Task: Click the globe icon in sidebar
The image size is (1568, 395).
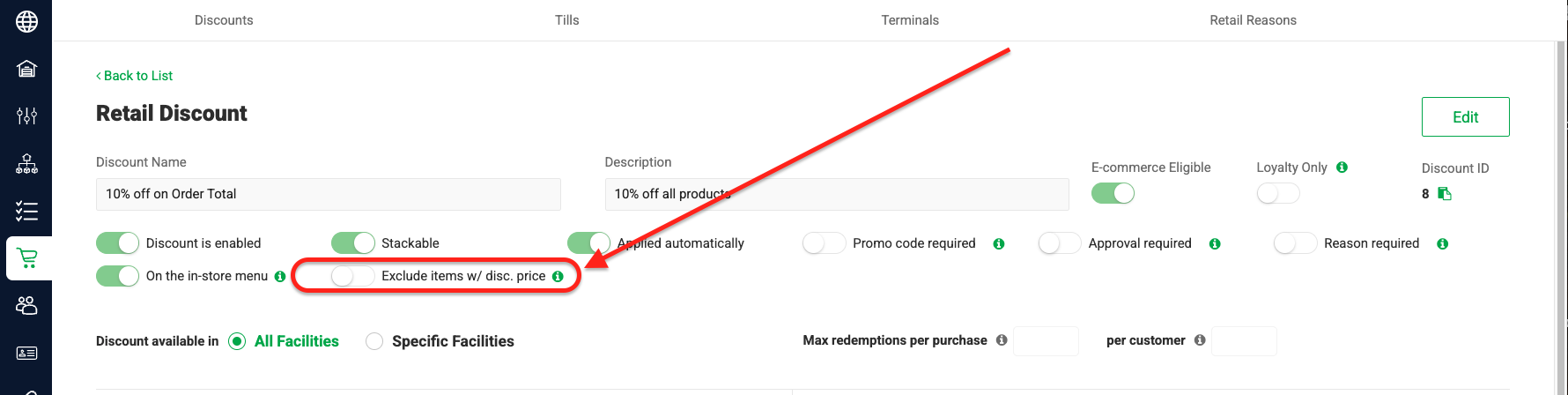Action: pos(26,21)
